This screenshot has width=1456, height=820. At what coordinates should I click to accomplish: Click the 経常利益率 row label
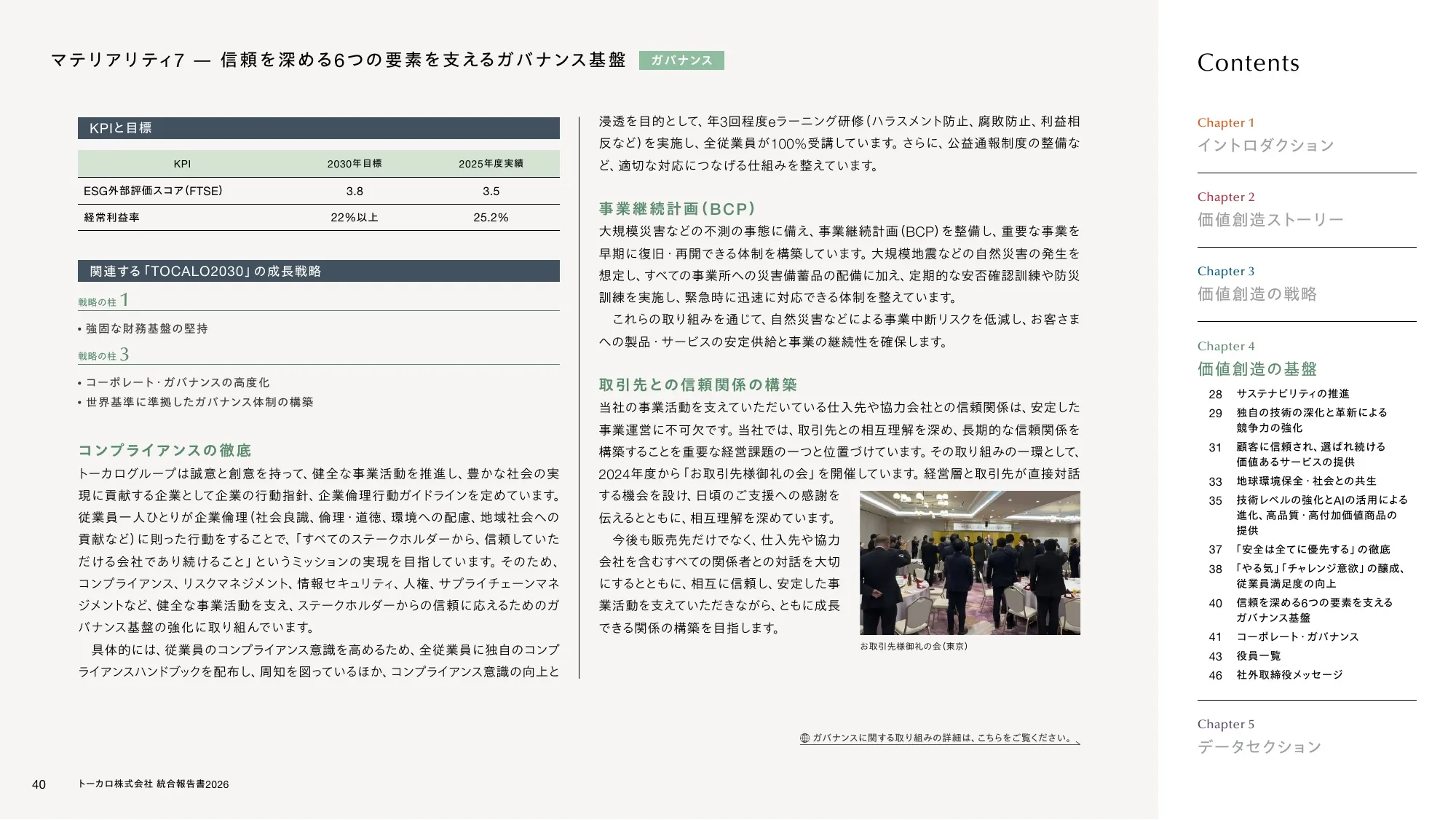[x=112, y=218]
